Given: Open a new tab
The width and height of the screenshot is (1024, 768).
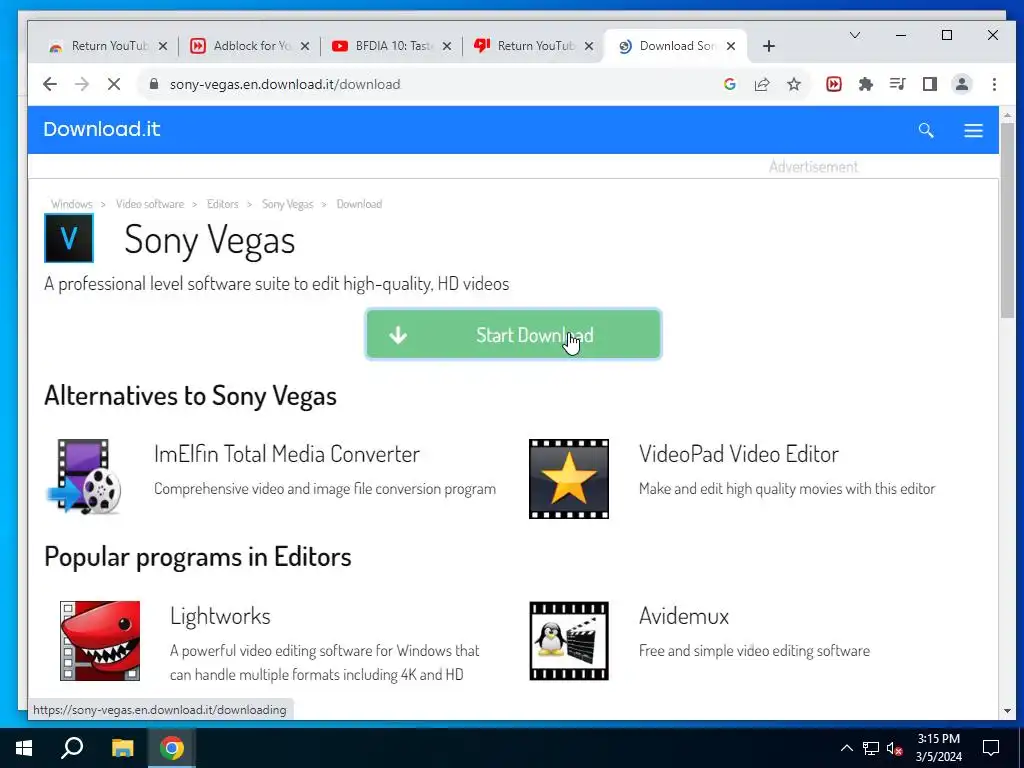Looking at the screenshot, I should pyautogui.click(x=769, y=46).
